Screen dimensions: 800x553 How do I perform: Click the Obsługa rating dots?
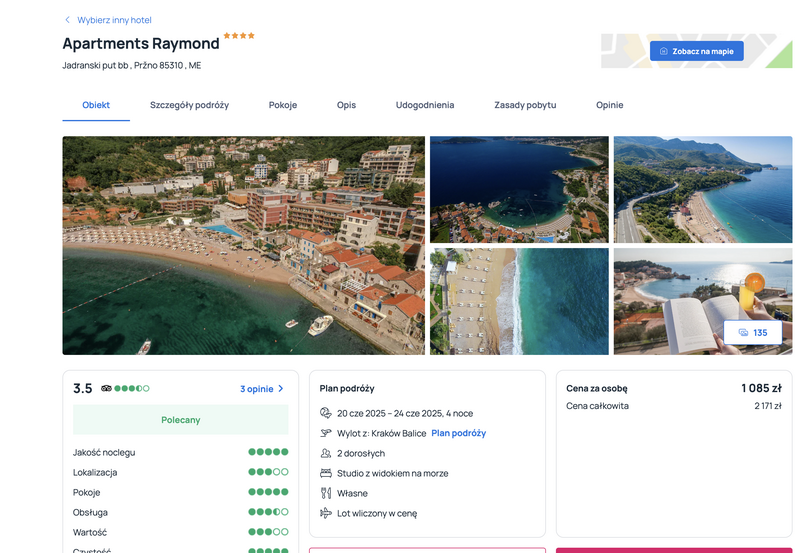pos(268,512)
